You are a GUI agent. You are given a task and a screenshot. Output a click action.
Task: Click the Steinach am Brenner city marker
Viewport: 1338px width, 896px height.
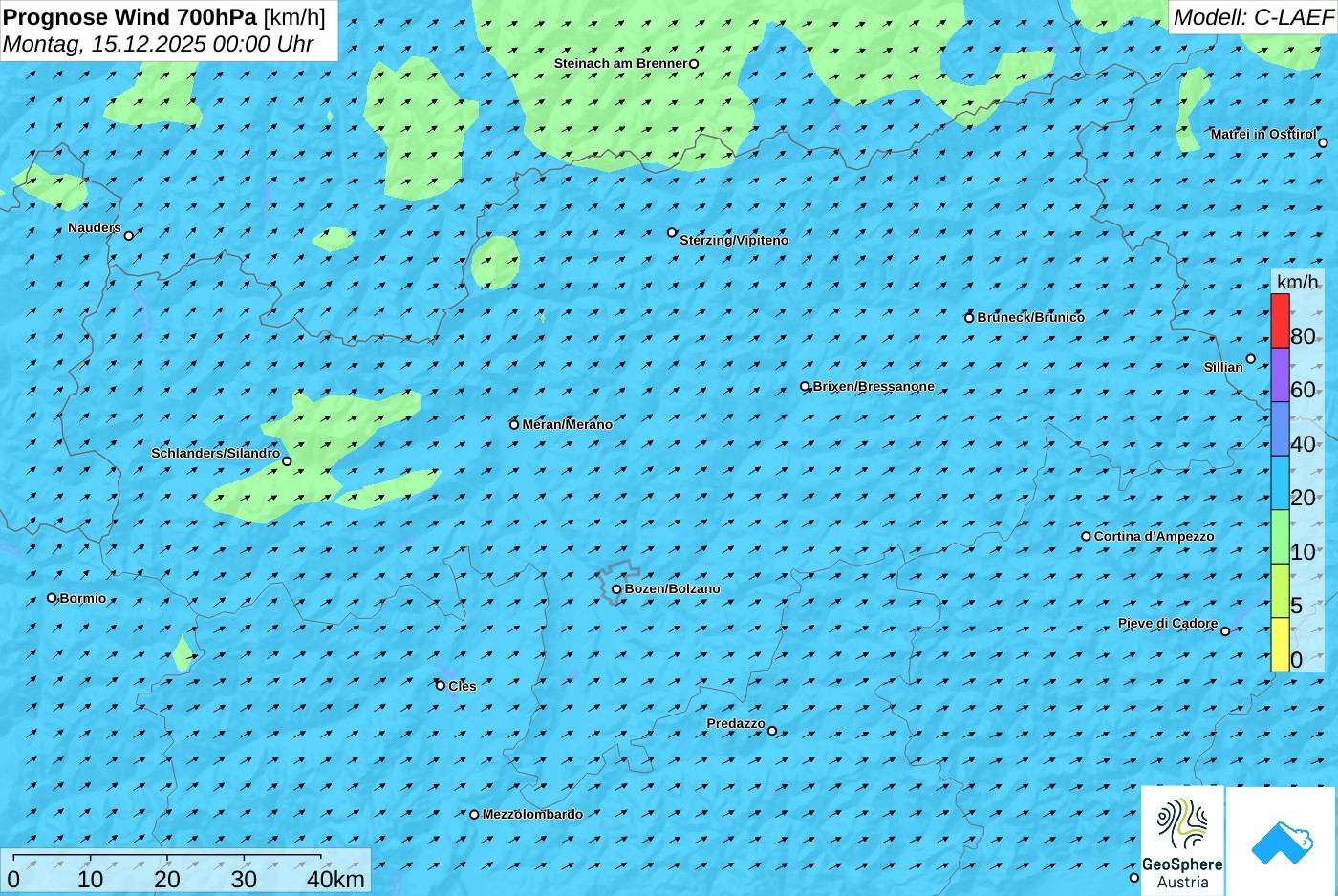694,64
